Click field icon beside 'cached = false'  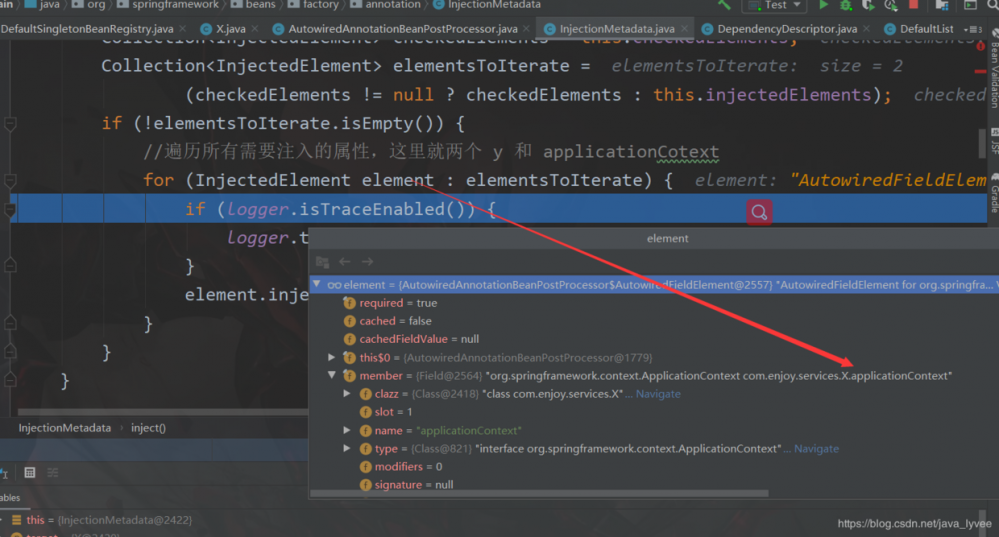click(x=349, y=321)
